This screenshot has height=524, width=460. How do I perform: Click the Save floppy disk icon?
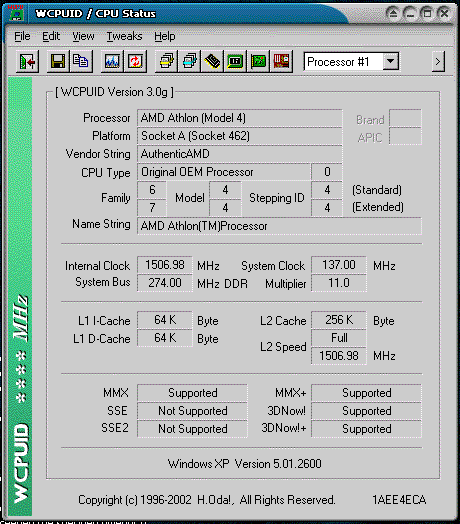coord(58,61)
